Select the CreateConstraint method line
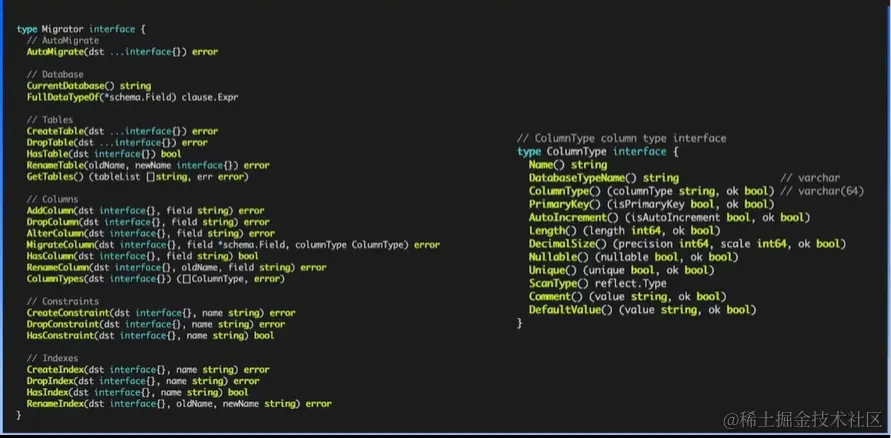This screenshot has width=891, height=438. [x=161, y=313]
